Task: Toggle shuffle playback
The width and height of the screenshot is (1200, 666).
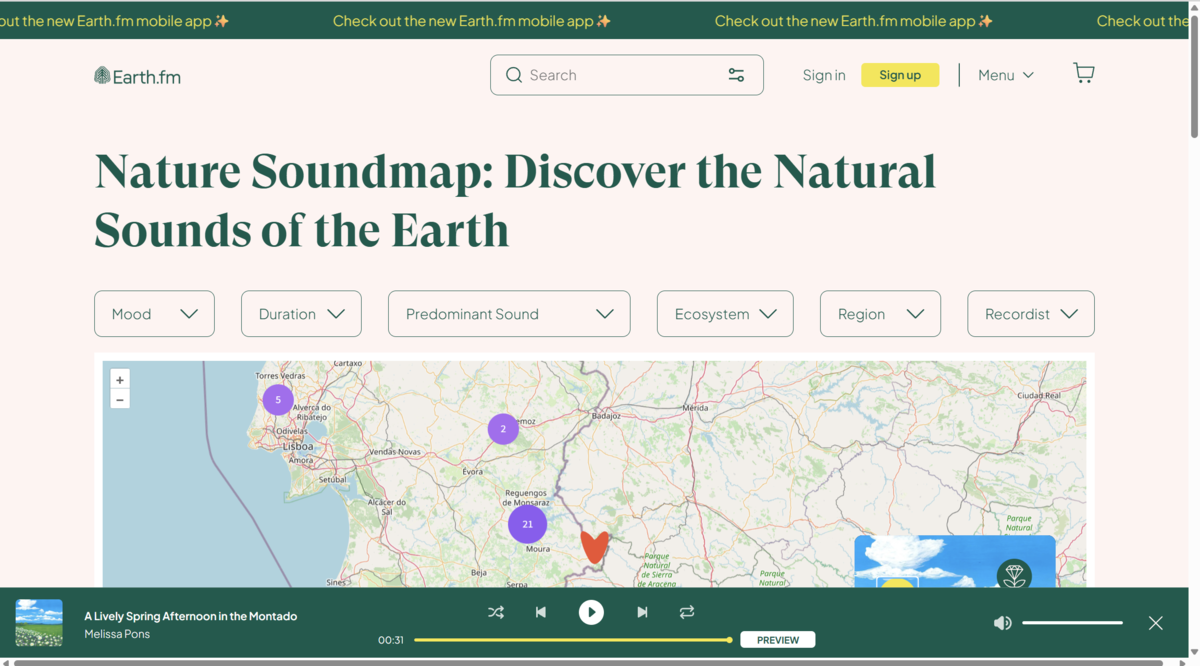Action: pos(496,612)
